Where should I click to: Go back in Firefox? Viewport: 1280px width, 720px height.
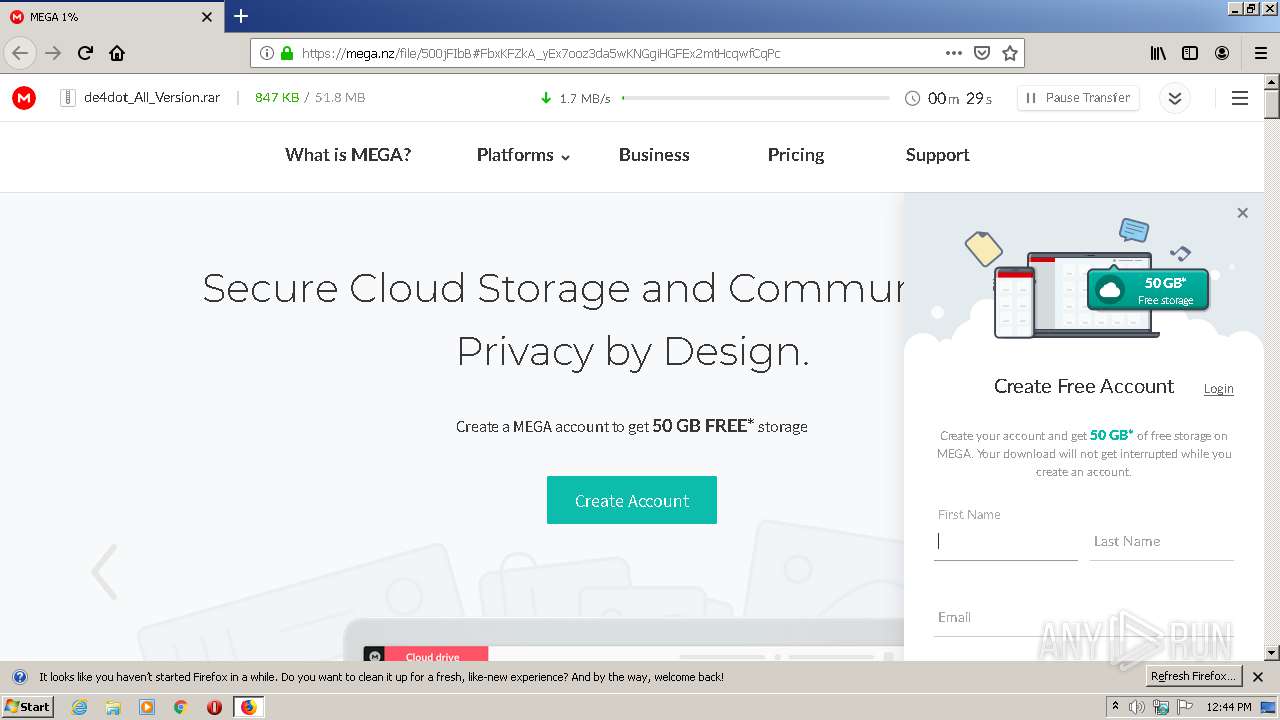(x=20, y=53)
